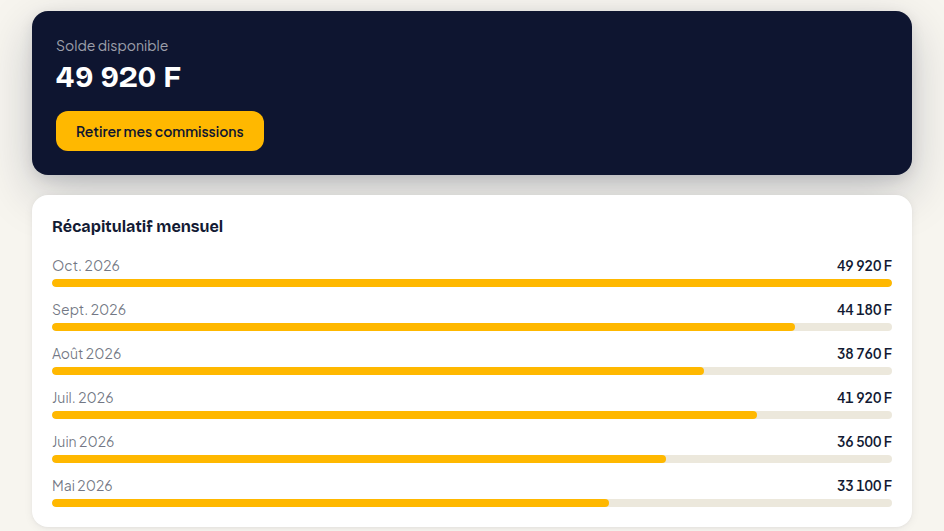Click the Juil. 2026 progress bar
This screenshot has width=944, height=531.
[x=472, y=415]
